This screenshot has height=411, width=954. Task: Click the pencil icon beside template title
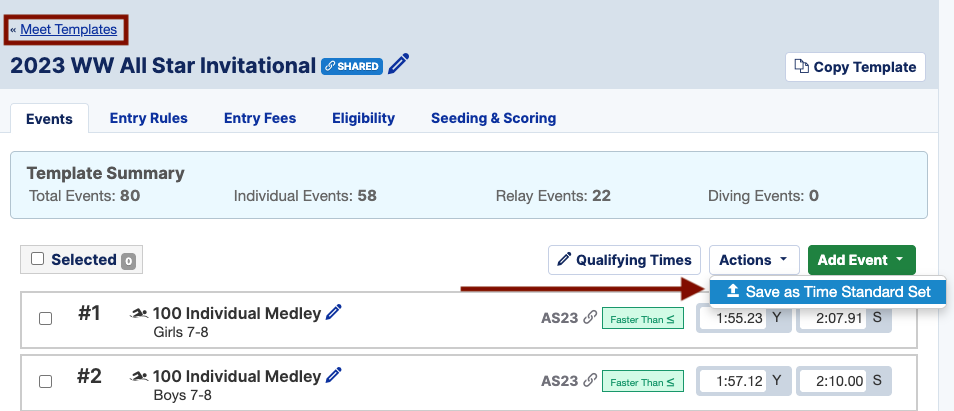[399, 64]
